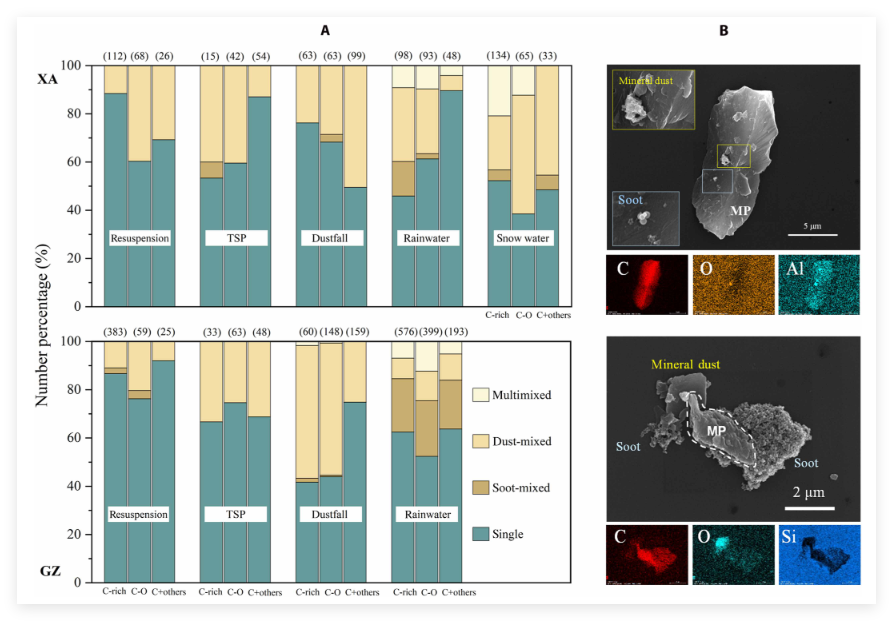Click the Resuspension label in the XA chart
This screenshot has width=893, height=621.
139,239
